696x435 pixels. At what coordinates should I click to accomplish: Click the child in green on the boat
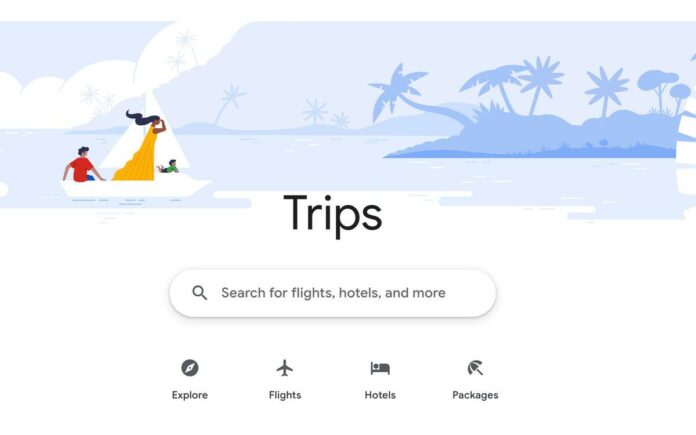tap(169, 167)
